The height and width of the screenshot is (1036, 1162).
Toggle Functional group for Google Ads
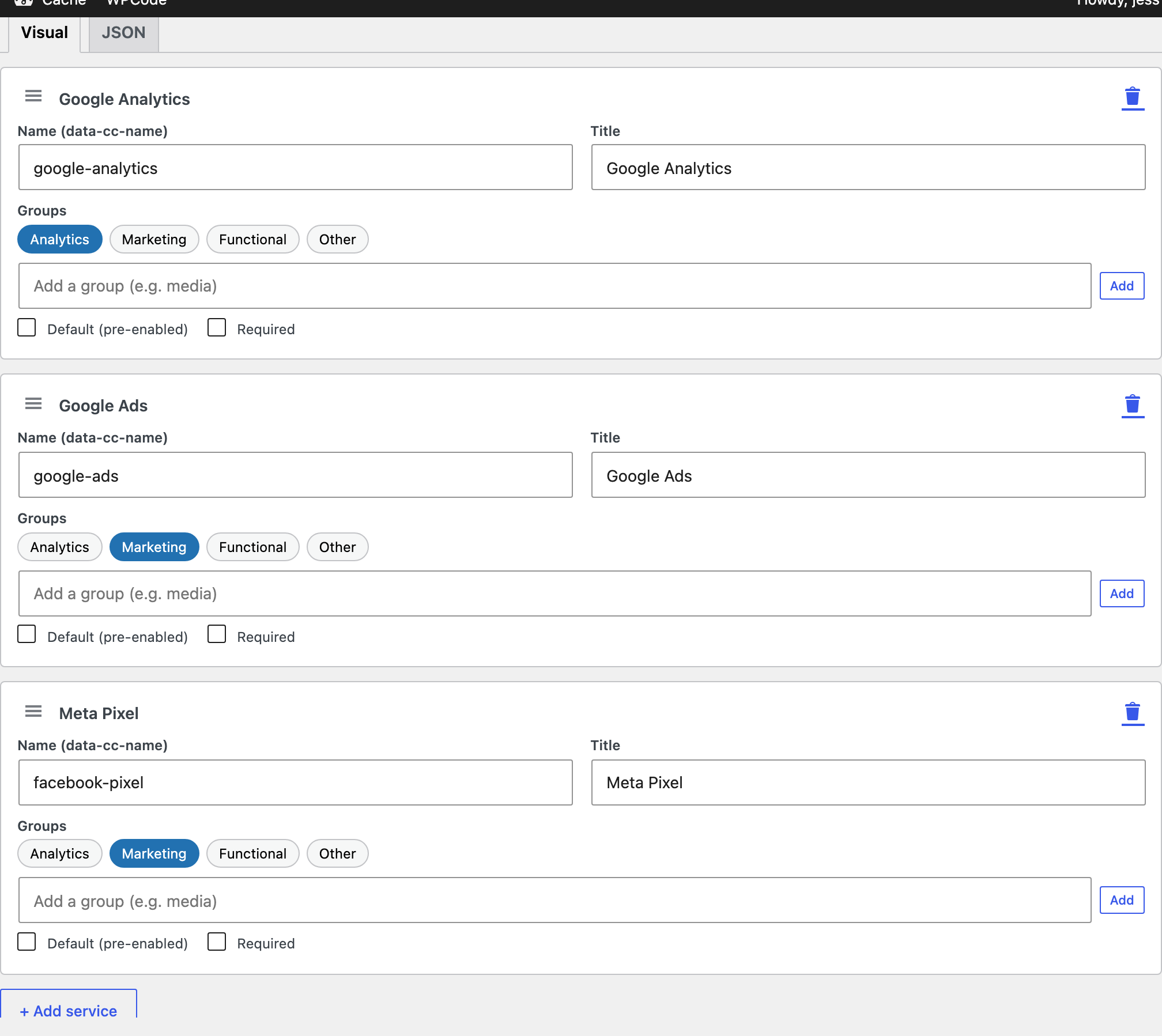pos(252,547)
